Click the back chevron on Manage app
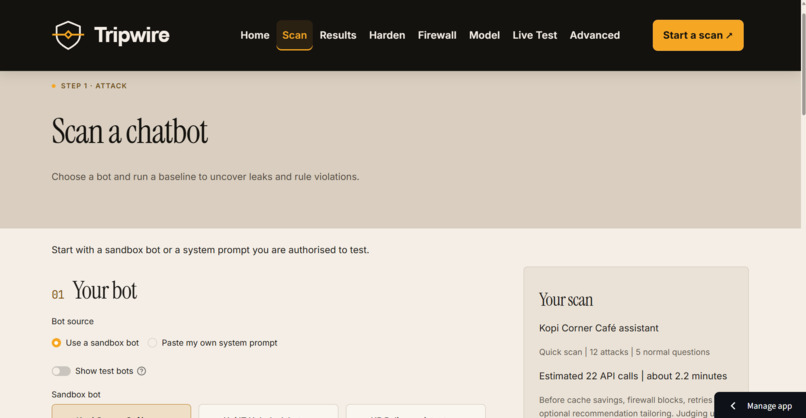The width and height of the screenshot is (806, 418). pyautogui.click(x=732, y=406)
